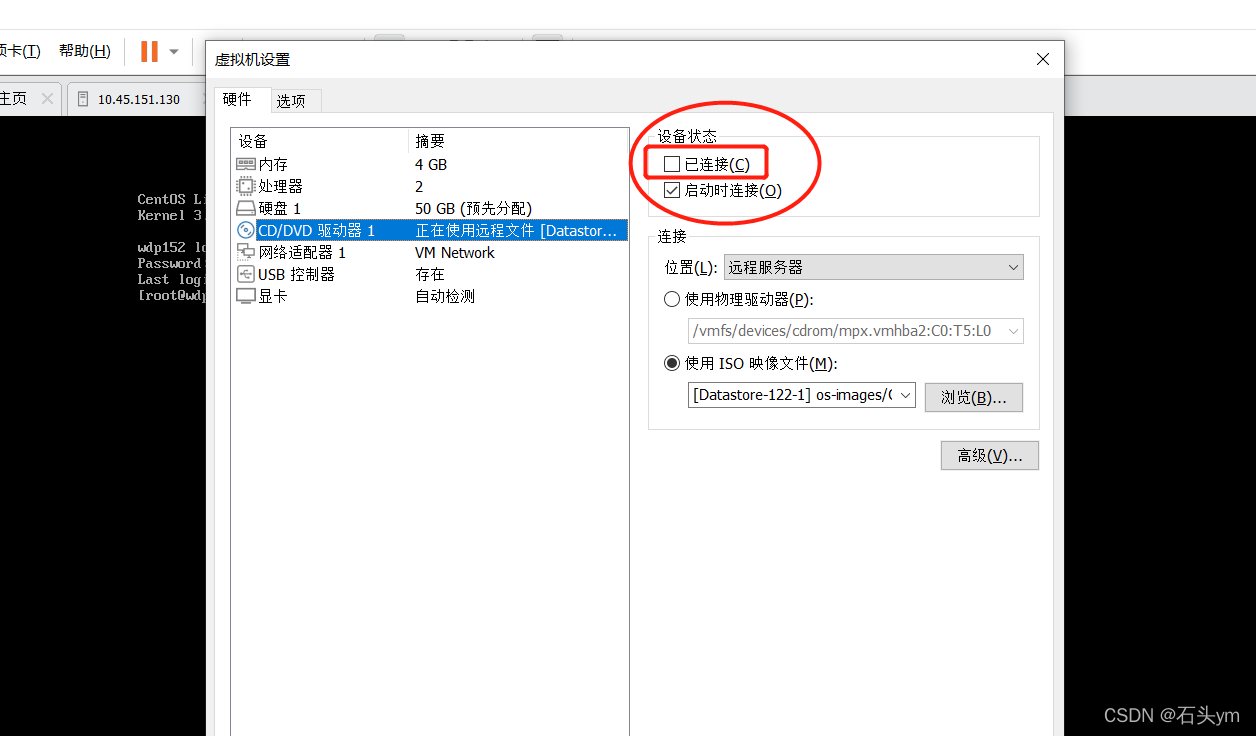Click the 50 GB (预先分配) summary

point(474,208)
